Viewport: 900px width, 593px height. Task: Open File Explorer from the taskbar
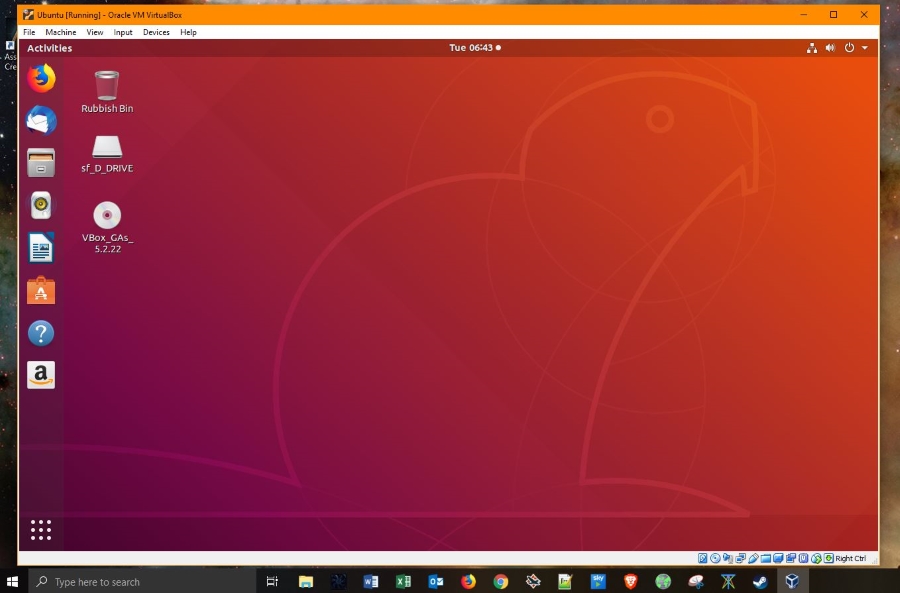point(305,582)
